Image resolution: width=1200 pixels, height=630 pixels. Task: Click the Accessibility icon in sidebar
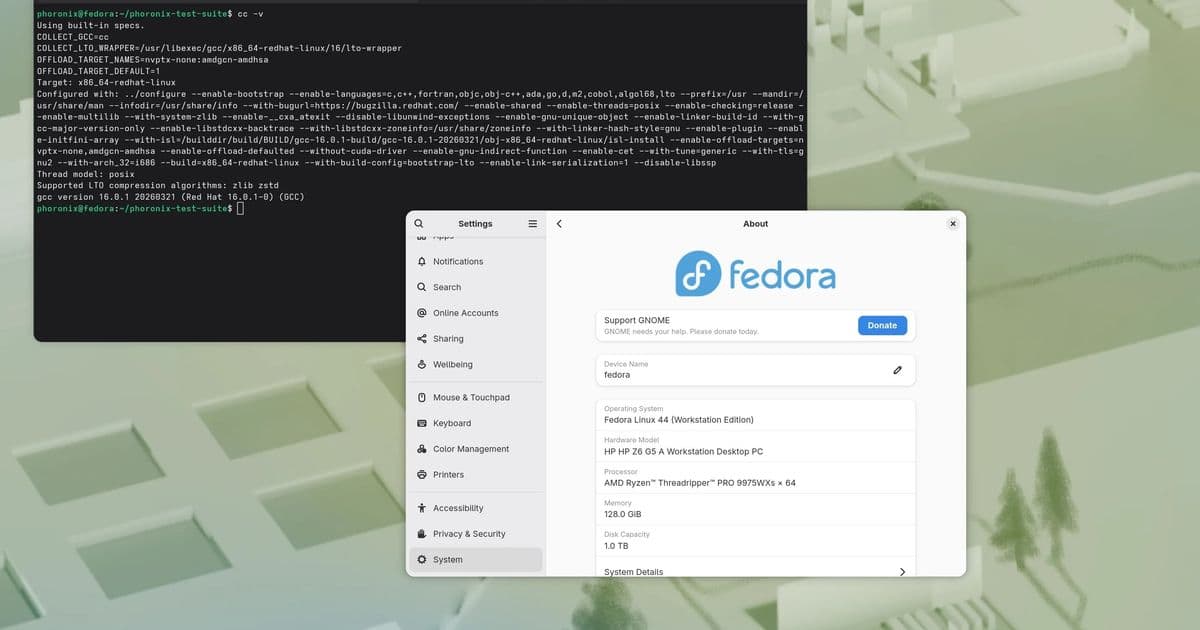pyautogui.click(x=422, y=508)
